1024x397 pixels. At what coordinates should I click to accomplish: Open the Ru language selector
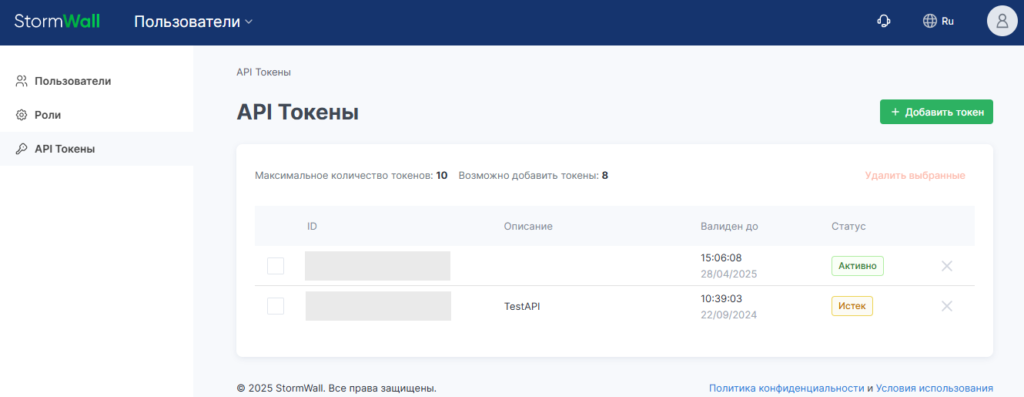tap(938, 22)
